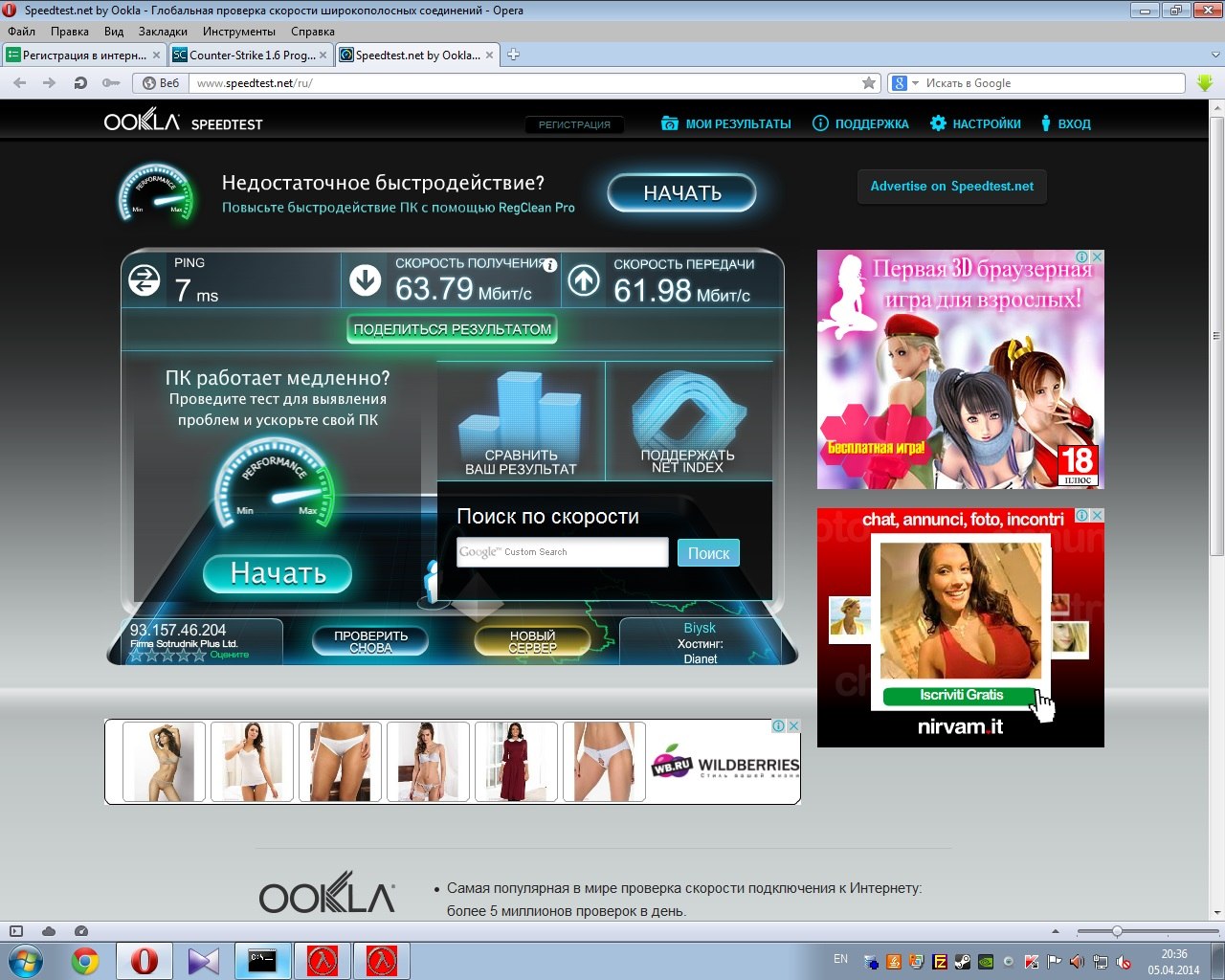This screenshot has width=1225, height=980.
Task: Open the Kaspersky tray icon
Action: click(x=1032, y=962)
